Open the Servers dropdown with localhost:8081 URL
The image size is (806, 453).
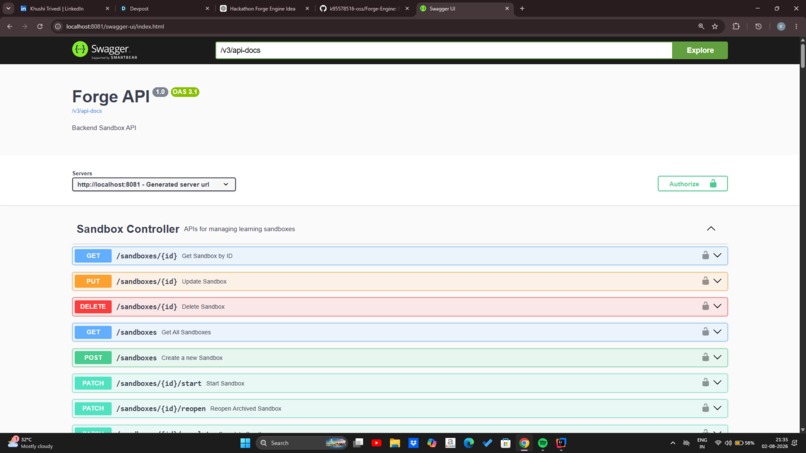tap(154, 184)
